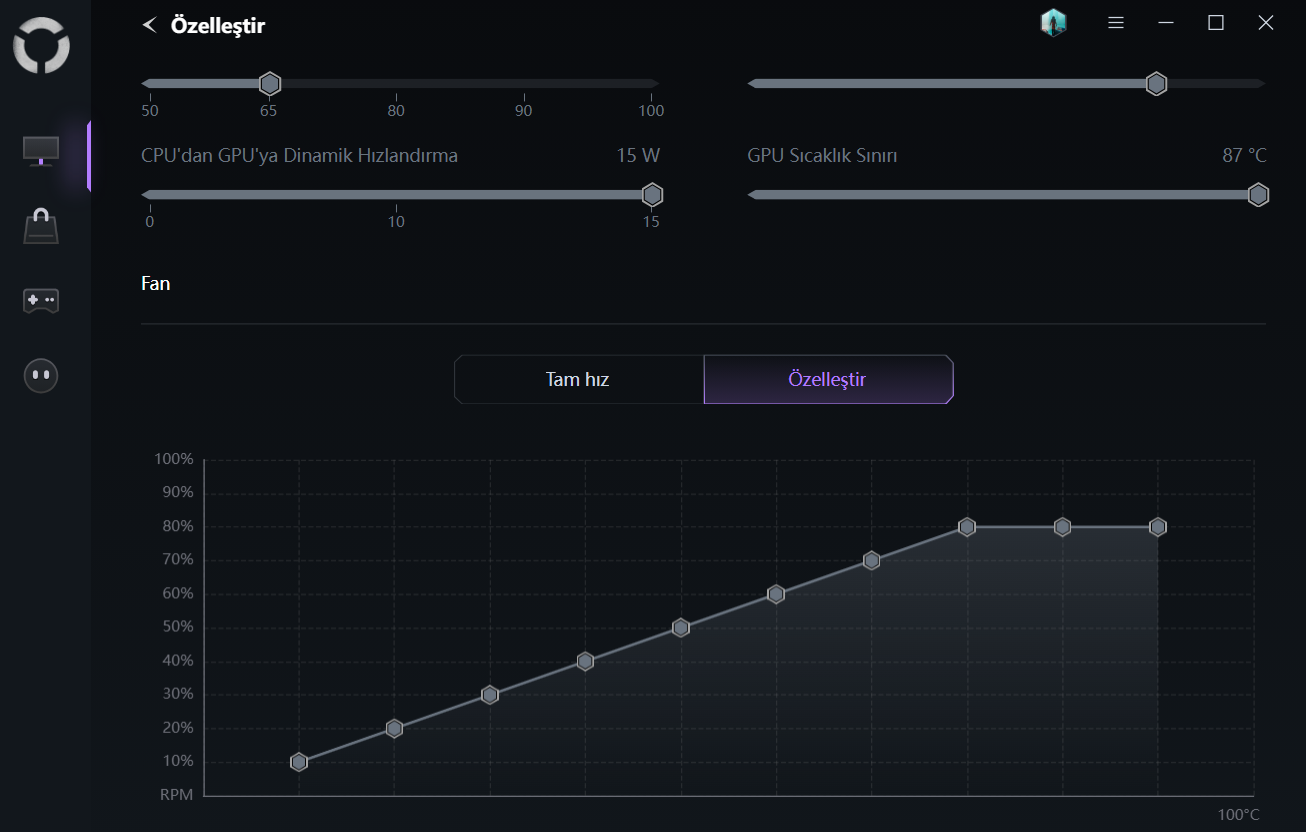
Task: Click the Legion Space logo in the sidebar
Action: pos(41,47)
